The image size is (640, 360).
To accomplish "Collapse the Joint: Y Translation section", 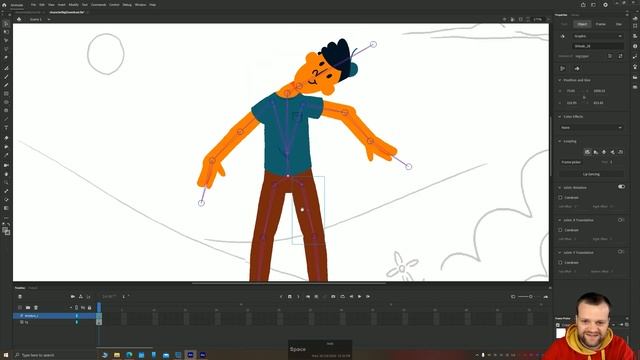I will click(x=560, y=253).
